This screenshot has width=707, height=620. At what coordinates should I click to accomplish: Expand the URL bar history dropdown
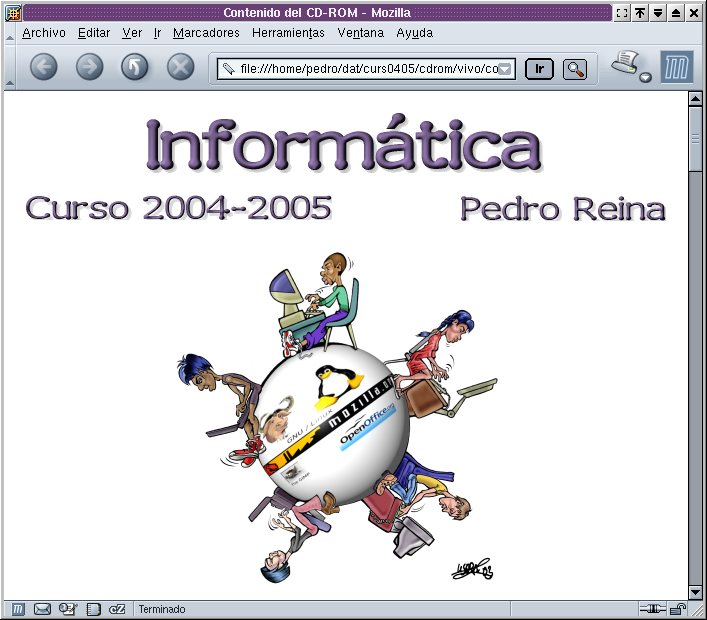[x=505, y=69]
